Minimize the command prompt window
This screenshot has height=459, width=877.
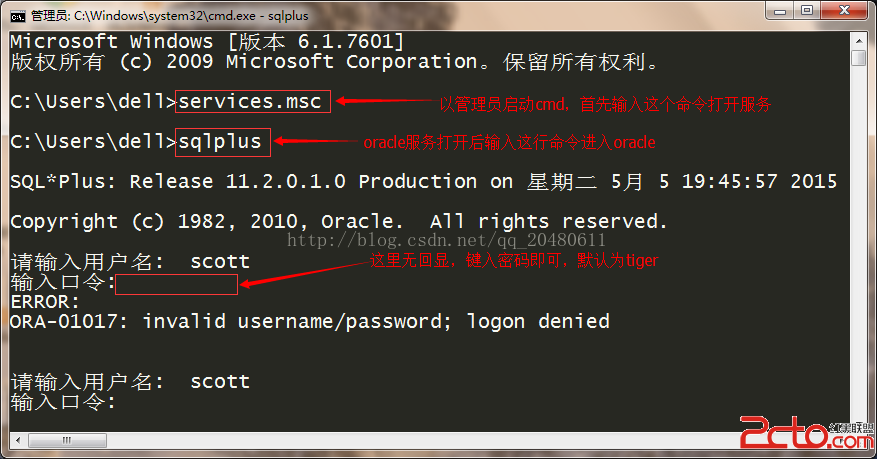pyautogui.click(x=781, y=11)
